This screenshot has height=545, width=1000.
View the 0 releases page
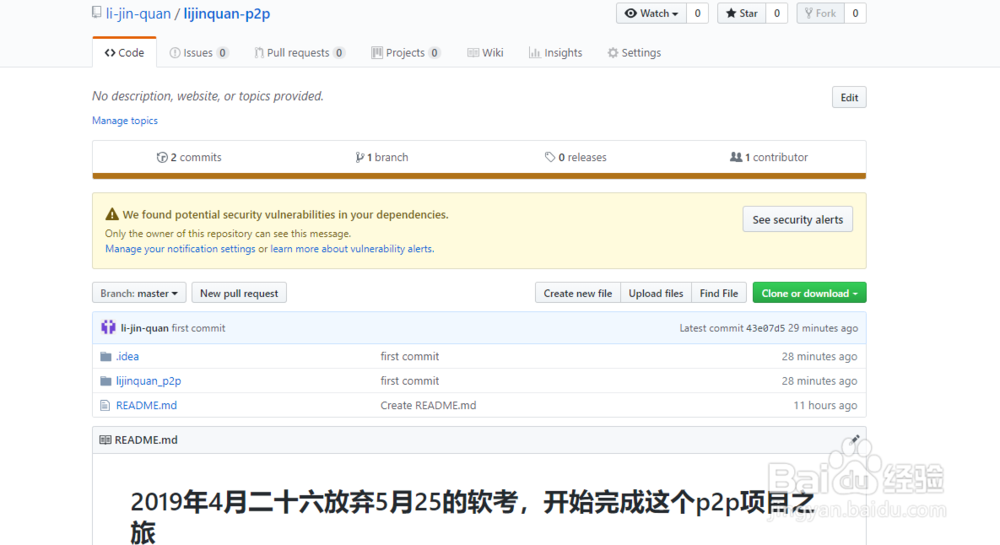575,157
